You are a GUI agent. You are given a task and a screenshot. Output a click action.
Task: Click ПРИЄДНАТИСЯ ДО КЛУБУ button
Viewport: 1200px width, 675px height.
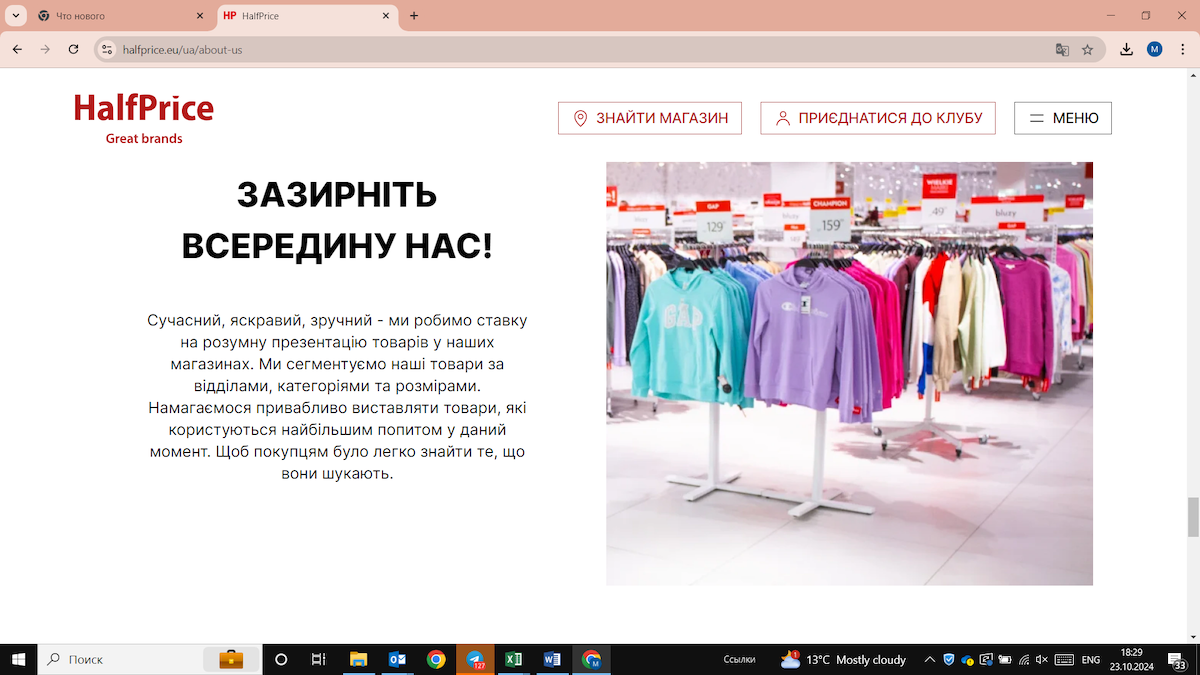click(x=877, y=118)
